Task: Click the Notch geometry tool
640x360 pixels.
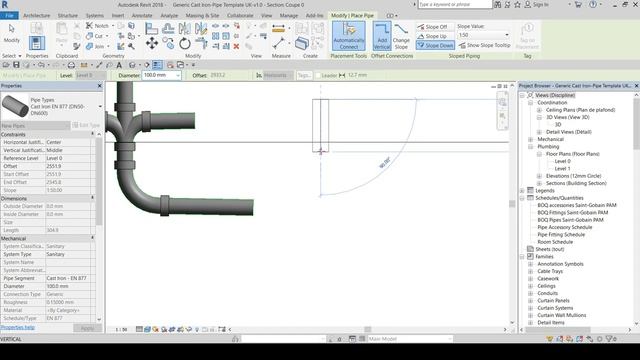Action: pyautogui.click(x=97, y=26)
